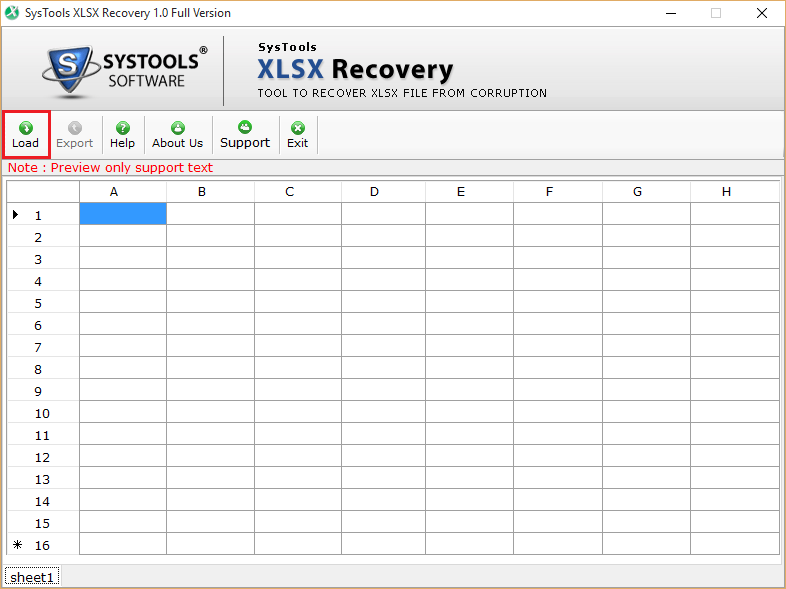Screen dimensions: 786x589
Task: Click cell D5 in the grid
Action: click(383, 302)
